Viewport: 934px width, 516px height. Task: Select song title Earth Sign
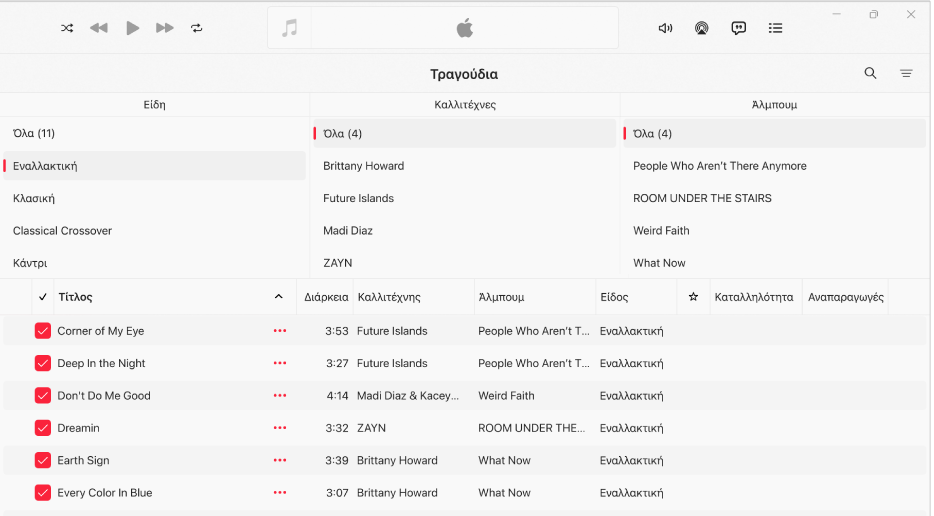click(x=83, y=460)
